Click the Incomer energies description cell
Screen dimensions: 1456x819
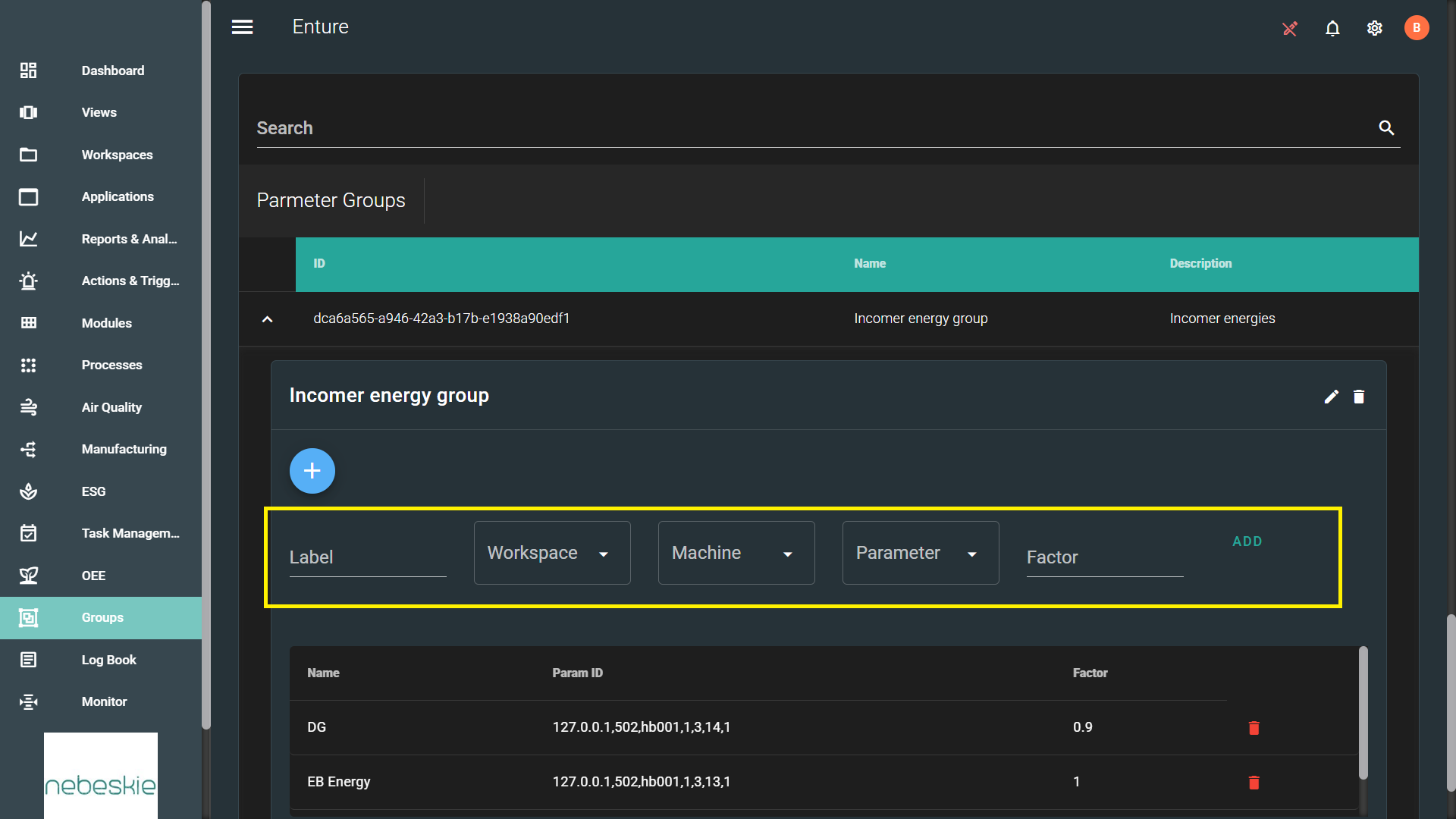click(1222, 318)
